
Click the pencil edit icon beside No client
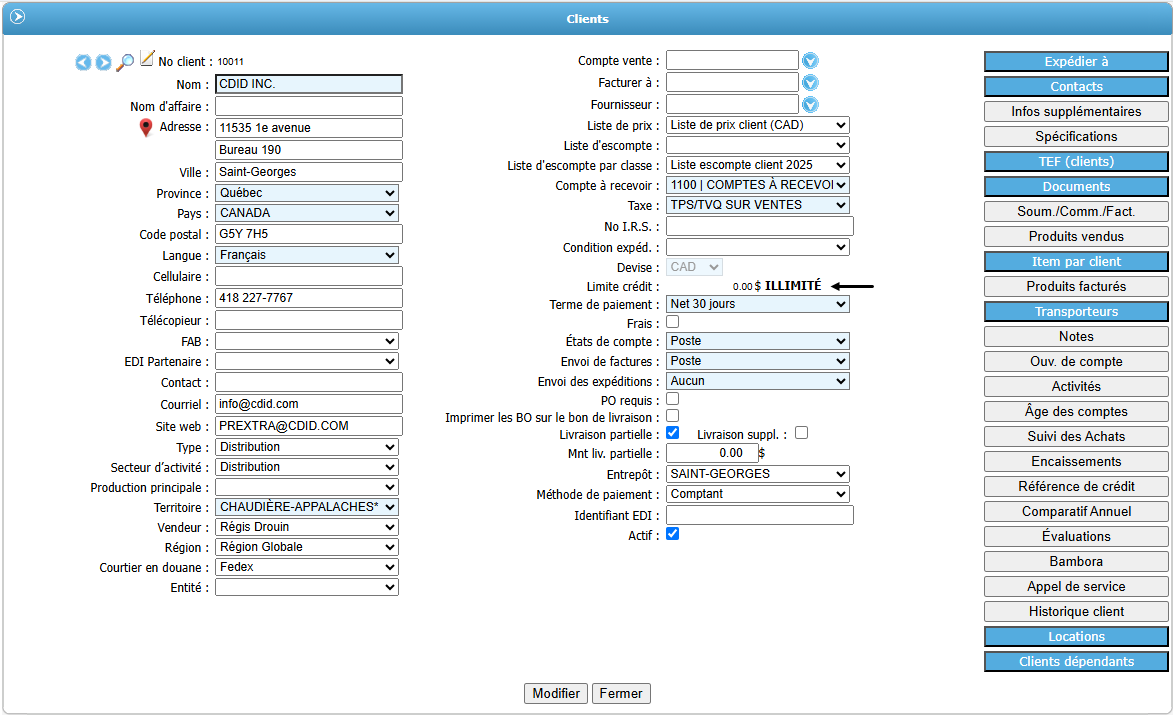(x=148, y=59)
